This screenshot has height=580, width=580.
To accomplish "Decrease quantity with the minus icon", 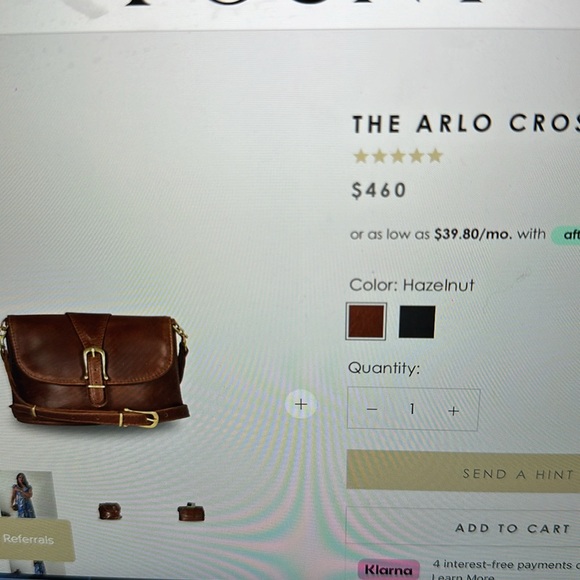I will pyautogui.click(x=372, y=409).
